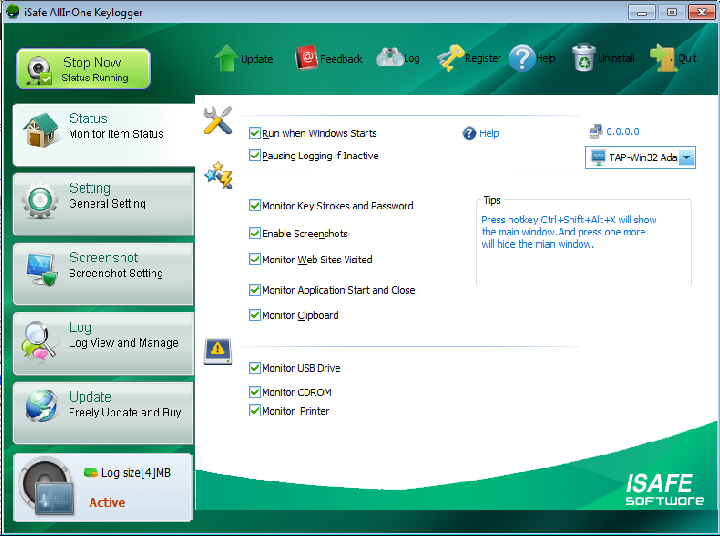Click the network computers icon beside 0.0.0.0

(x=596, y=132)
